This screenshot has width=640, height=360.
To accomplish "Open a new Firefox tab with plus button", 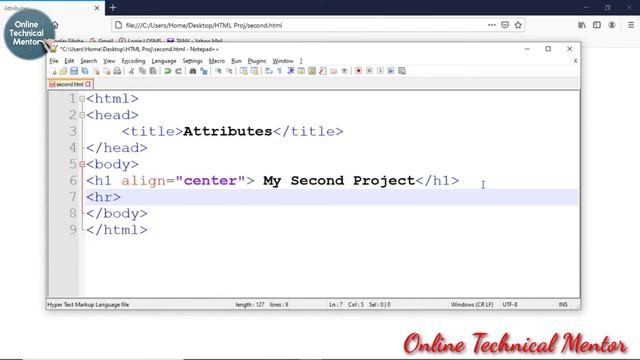I will (x=113, y=7).
